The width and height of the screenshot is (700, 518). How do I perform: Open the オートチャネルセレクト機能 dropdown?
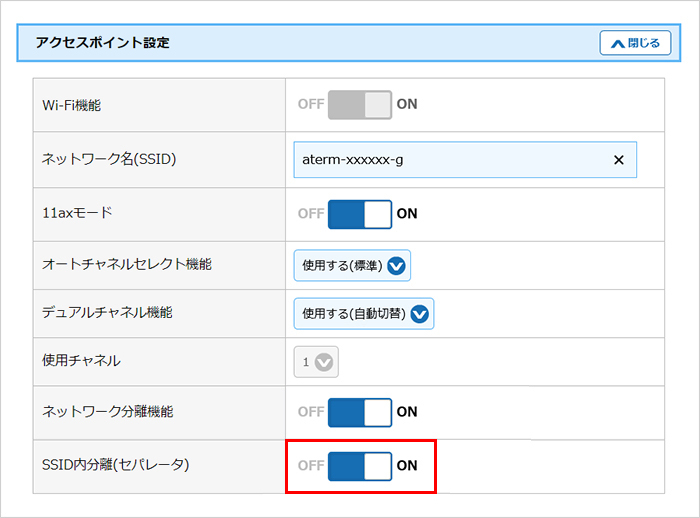click(x=352, y=266)
